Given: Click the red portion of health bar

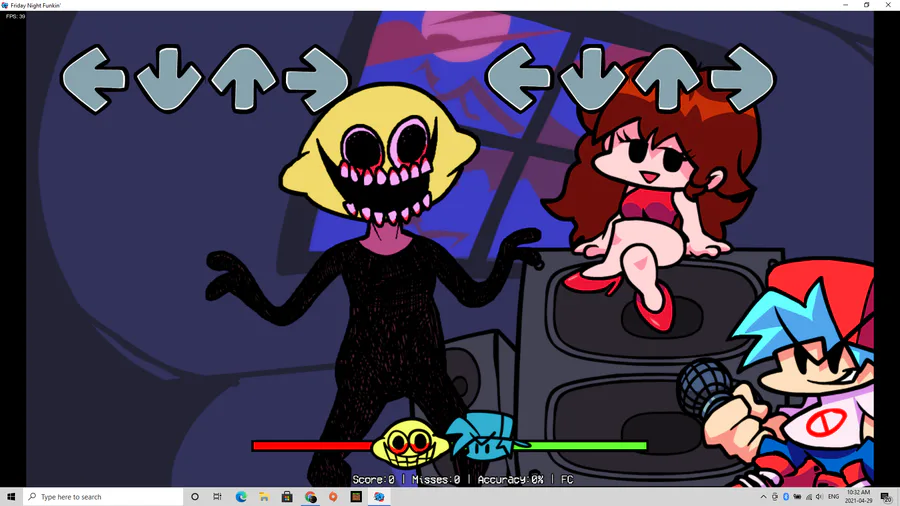Looking at the screenshot, I should pyautogui.click(x=313, y=446).
